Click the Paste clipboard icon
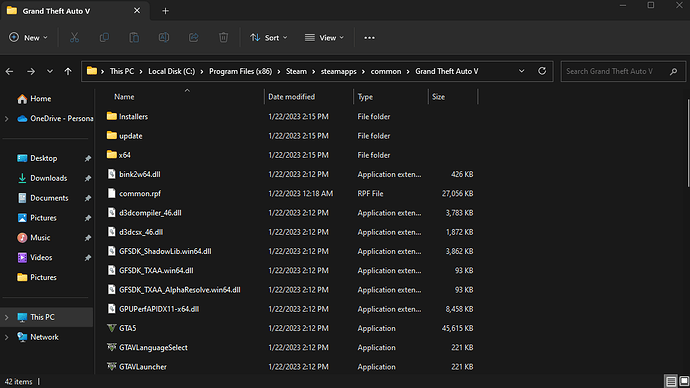 pos(134,38)
